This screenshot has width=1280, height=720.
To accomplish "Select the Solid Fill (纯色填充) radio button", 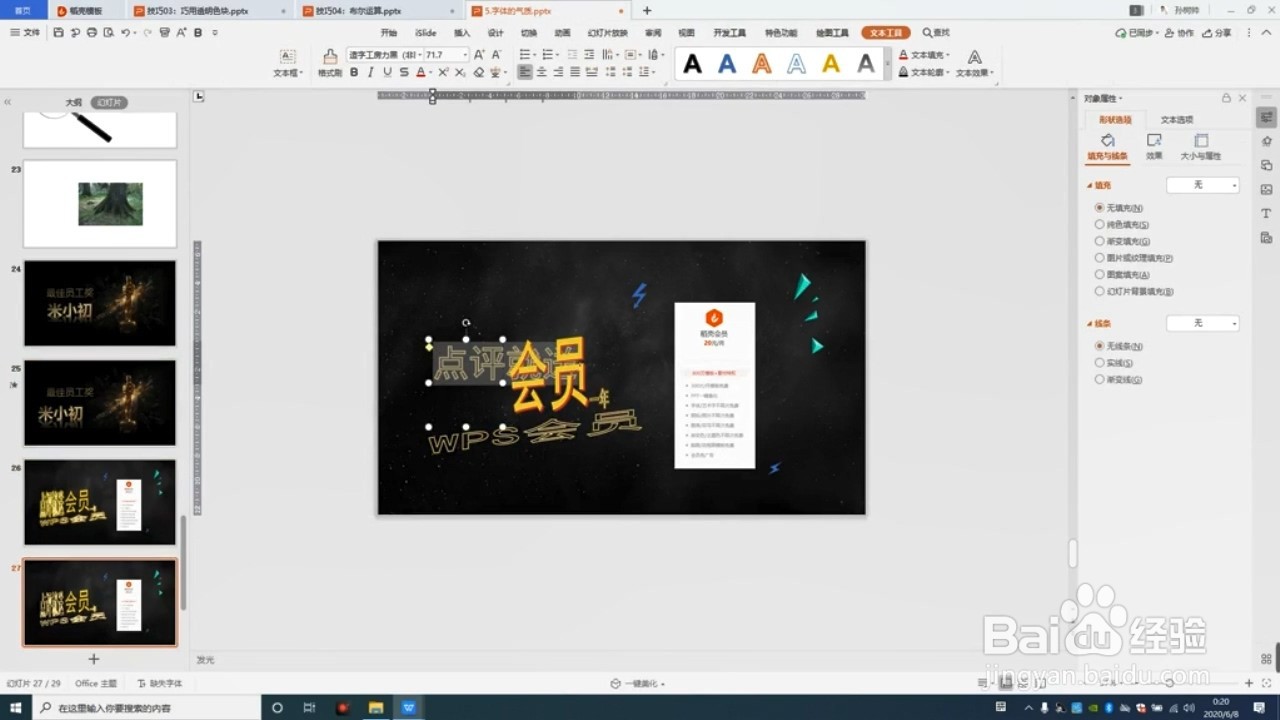I will point(1100,225).
